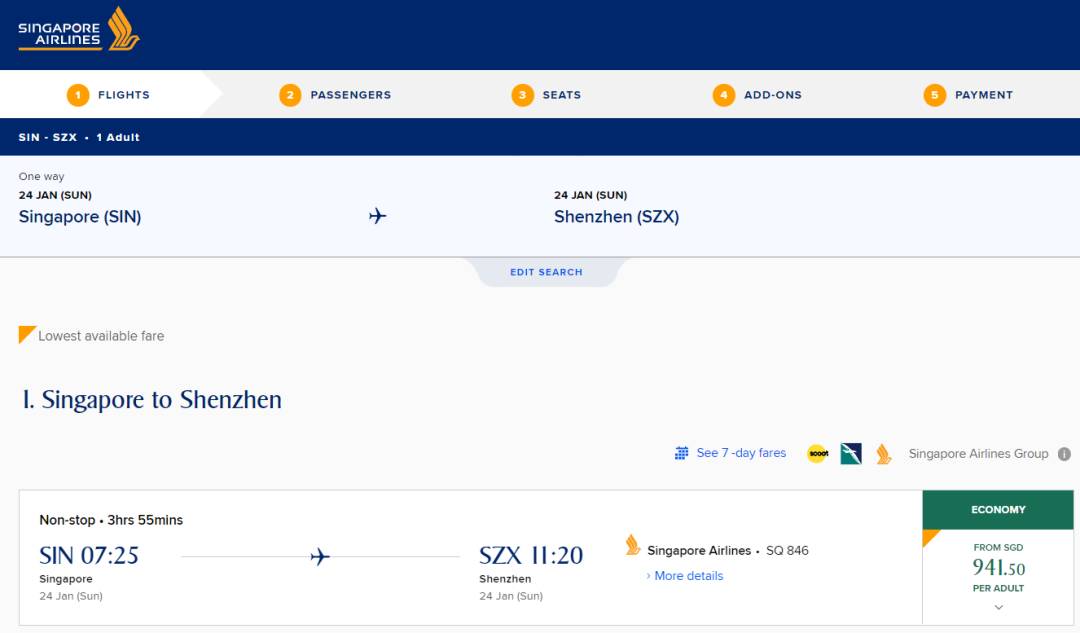The width and height of the screenshot is (1080, 633).
Task: Click the Singapore Airlines icon beside SQ 846
Action: (x=633, y=546)
